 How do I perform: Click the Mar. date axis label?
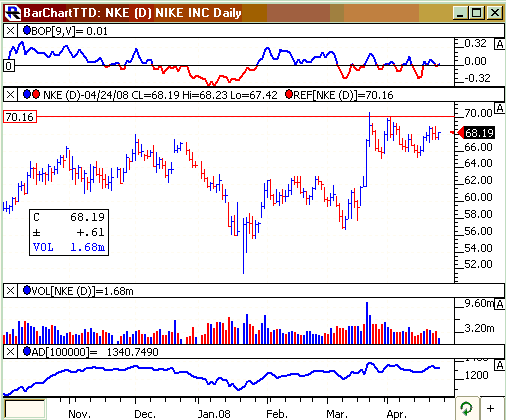coord(337,414)
